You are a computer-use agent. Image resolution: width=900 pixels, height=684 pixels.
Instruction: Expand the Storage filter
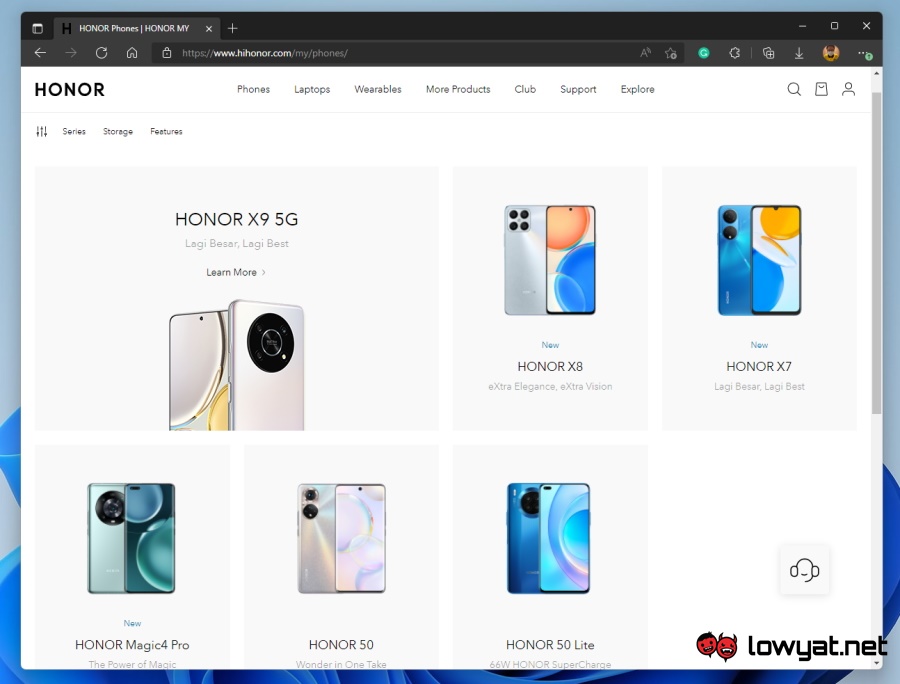118,132
